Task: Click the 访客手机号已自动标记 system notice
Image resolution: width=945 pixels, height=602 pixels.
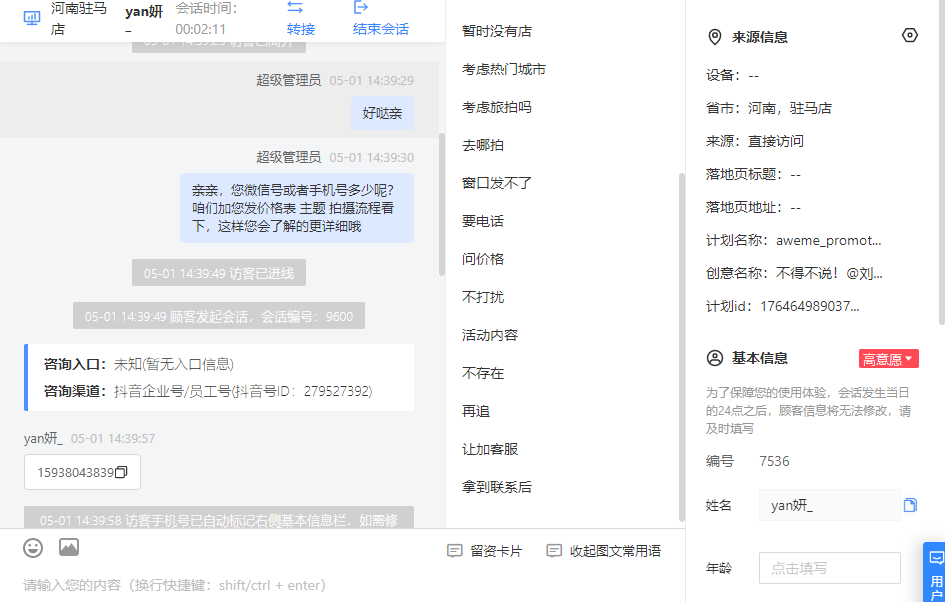Action: pos(219,518)
